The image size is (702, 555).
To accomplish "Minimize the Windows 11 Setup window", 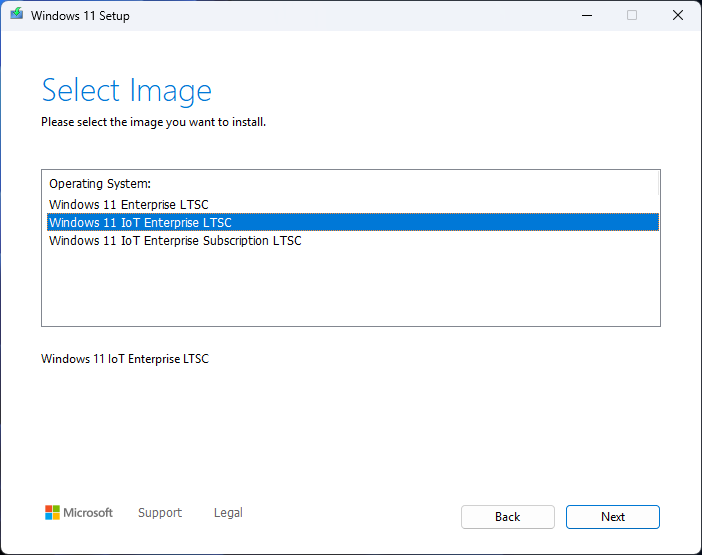I will 586,15.
